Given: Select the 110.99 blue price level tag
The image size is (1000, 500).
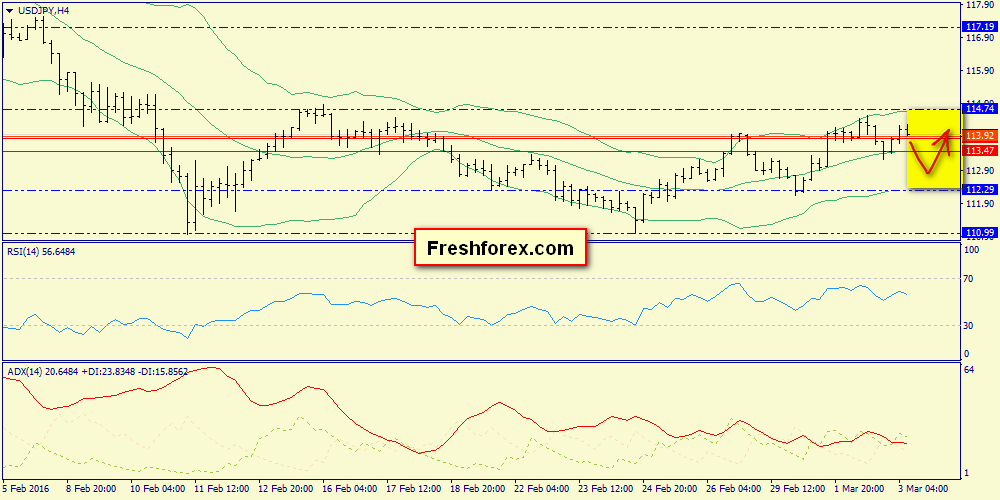Looking at the screenshot, I should 979,233.
